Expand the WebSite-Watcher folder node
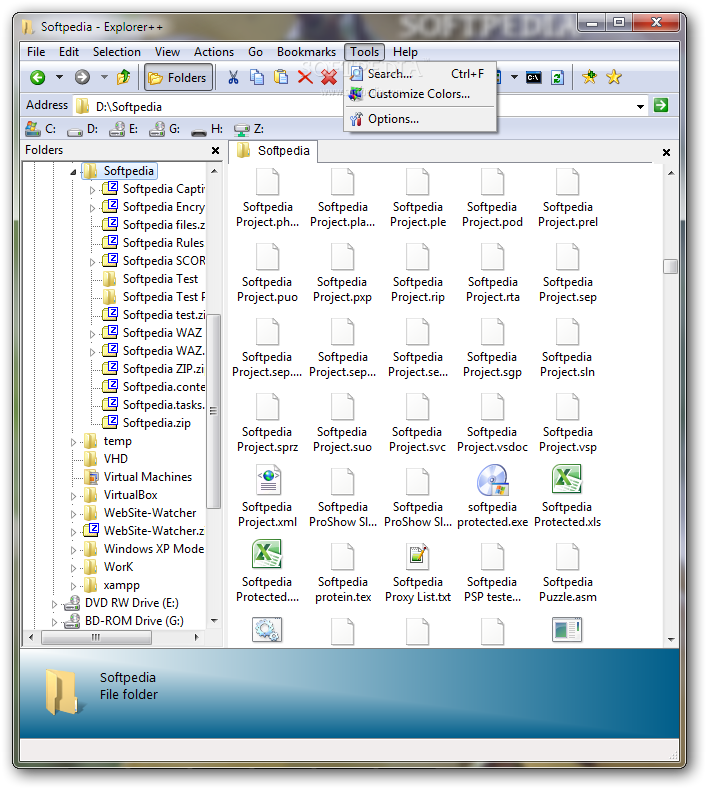The width and height of the screenshot is (707, 789). (73, 514)
